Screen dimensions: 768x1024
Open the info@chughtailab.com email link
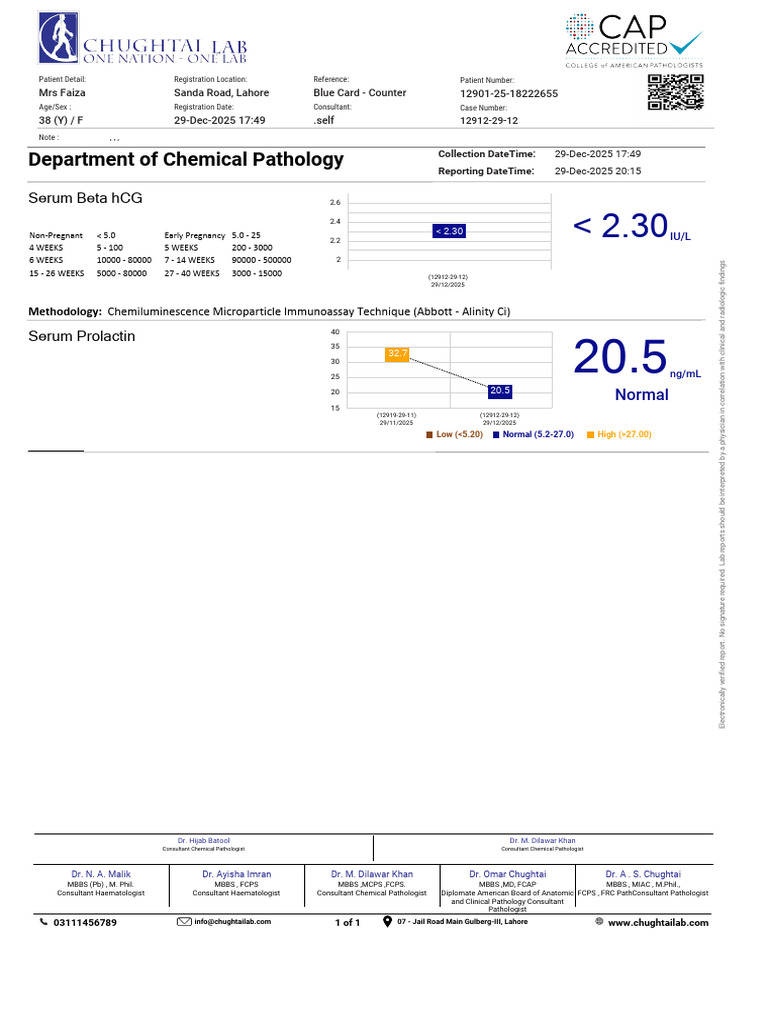coord(232,921)
